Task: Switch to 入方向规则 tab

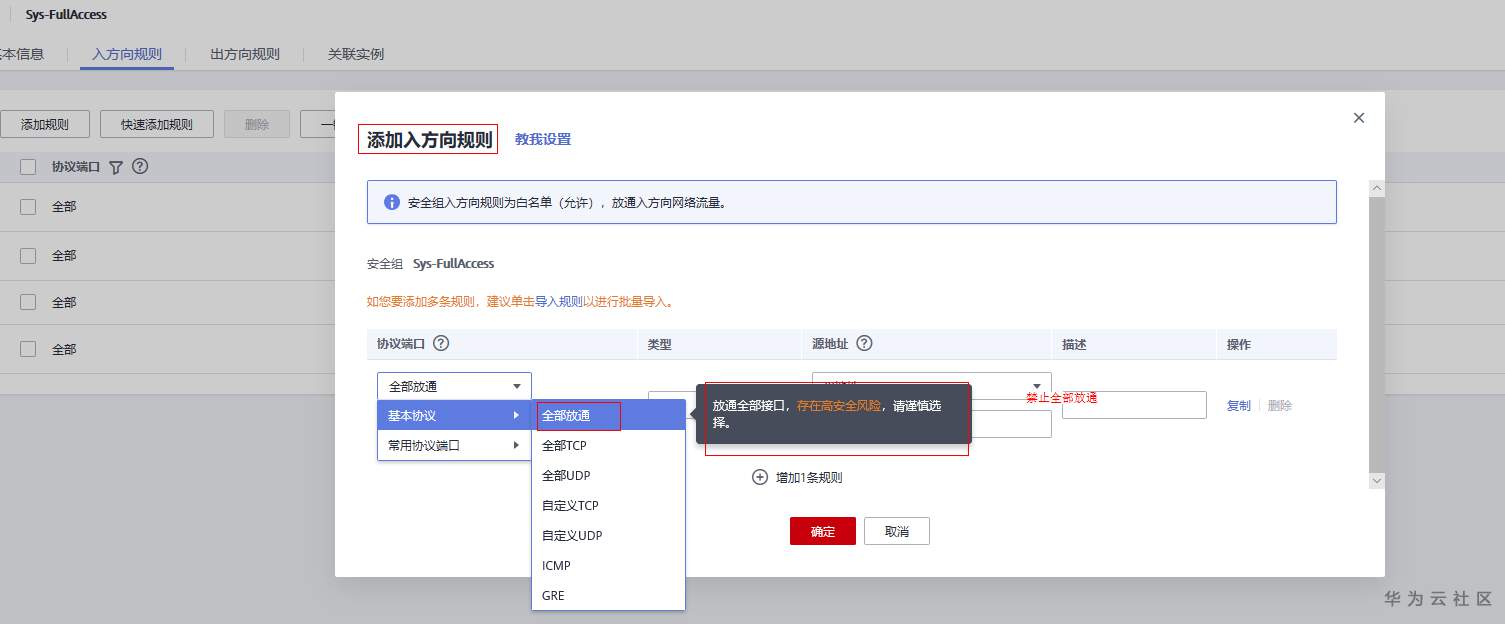Action: point(127,54)
